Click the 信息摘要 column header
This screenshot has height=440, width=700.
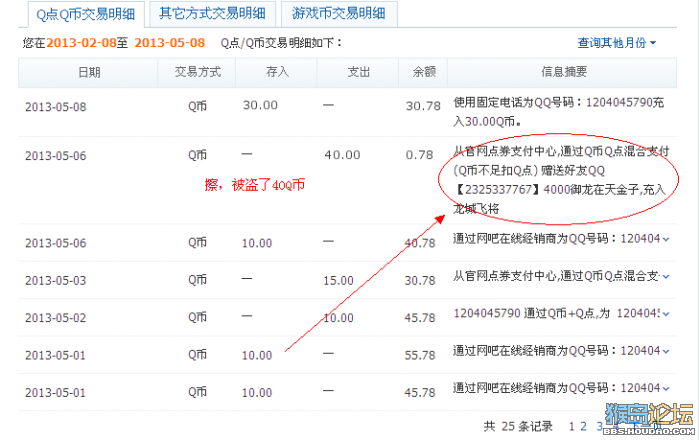pos(564,72)
